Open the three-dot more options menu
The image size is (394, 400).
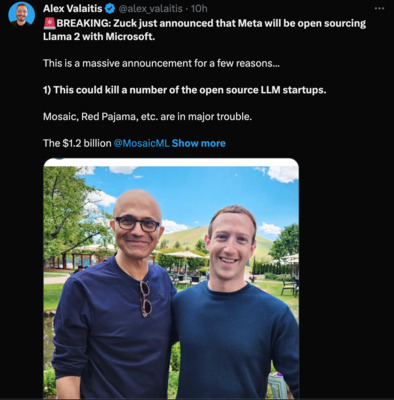point(379,8)
